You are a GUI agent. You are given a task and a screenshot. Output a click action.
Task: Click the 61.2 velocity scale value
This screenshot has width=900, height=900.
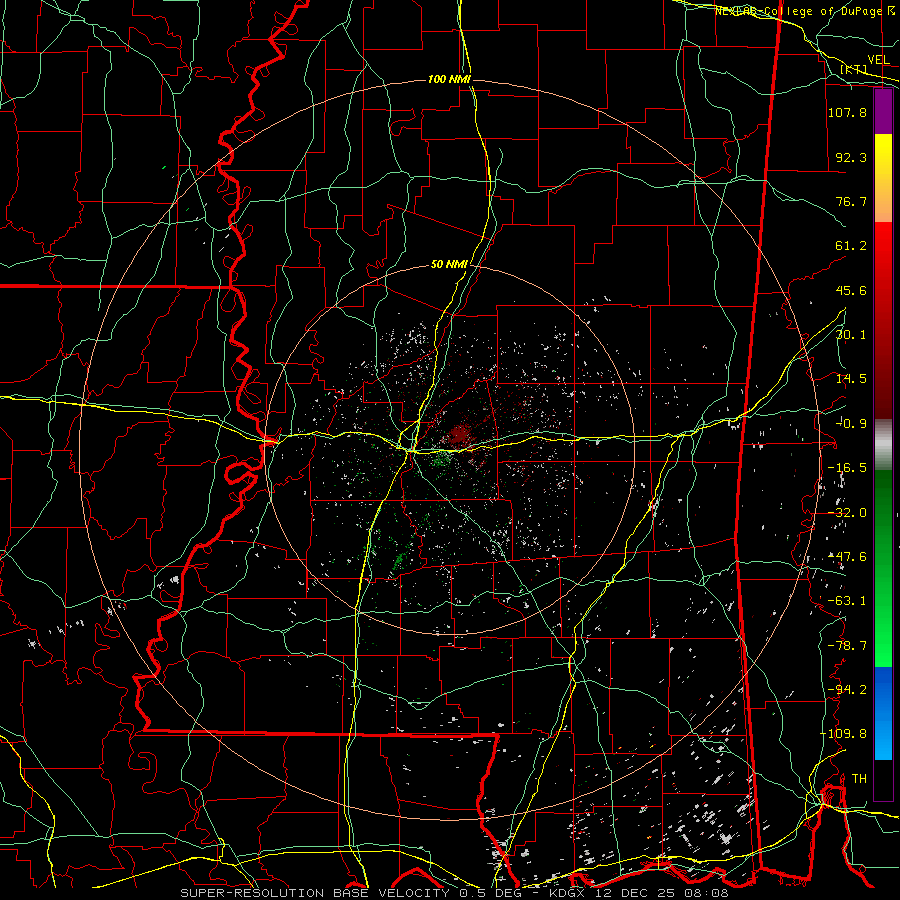pos(851,246)
